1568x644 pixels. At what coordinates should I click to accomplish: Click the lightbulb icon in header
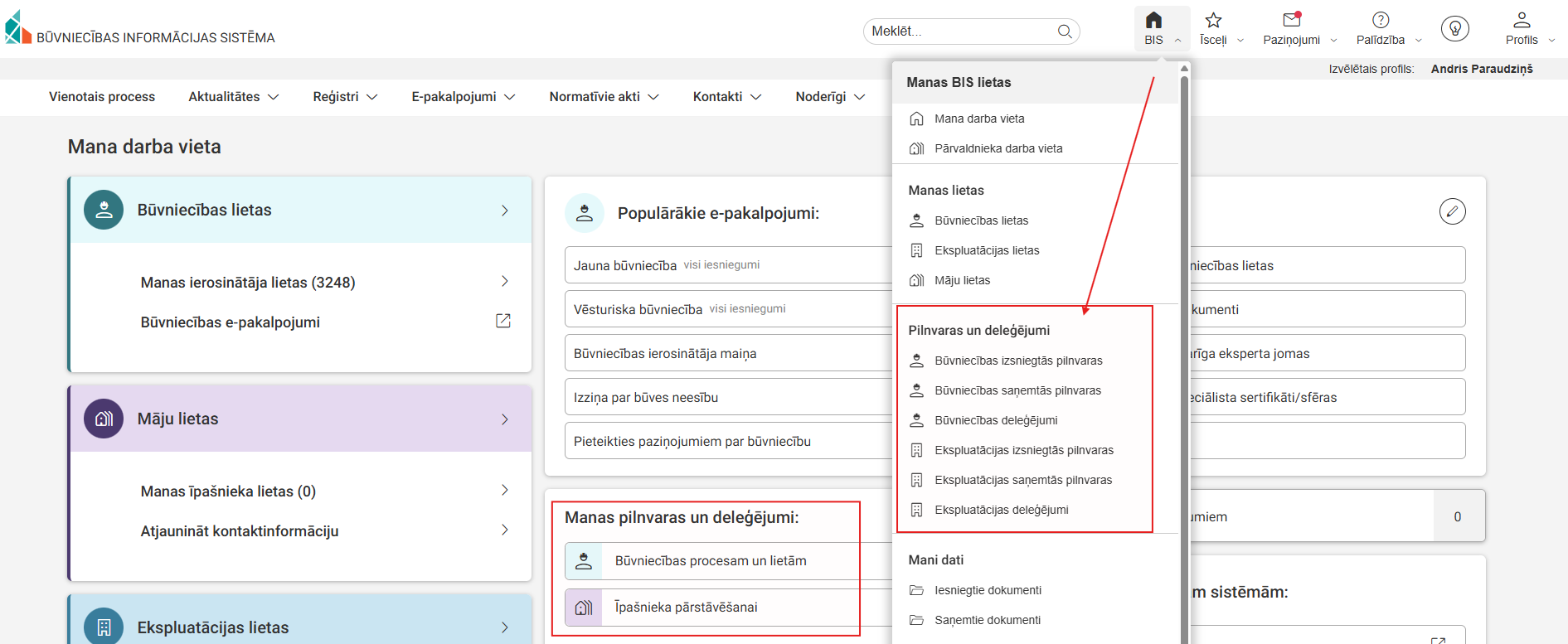tap(1454, 28)
